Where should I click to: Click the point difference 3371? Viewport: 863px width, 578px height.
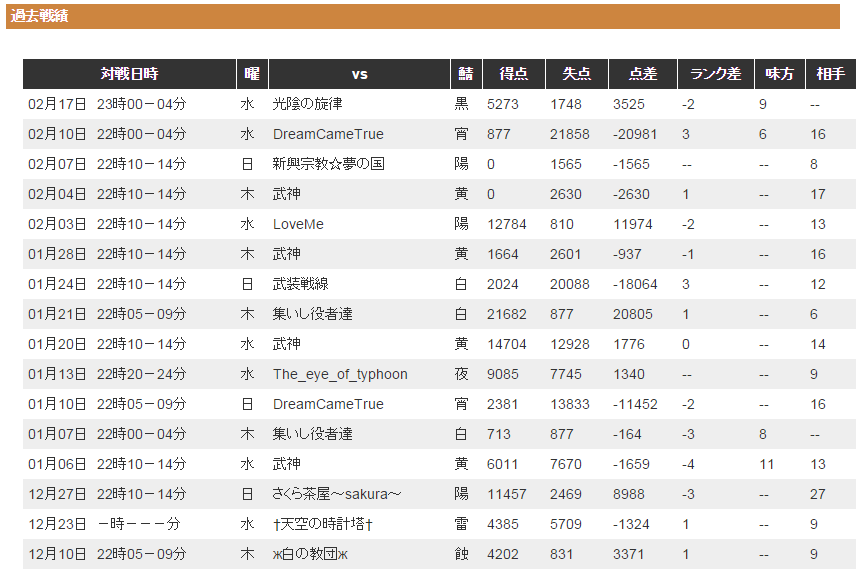coord(629,554)
